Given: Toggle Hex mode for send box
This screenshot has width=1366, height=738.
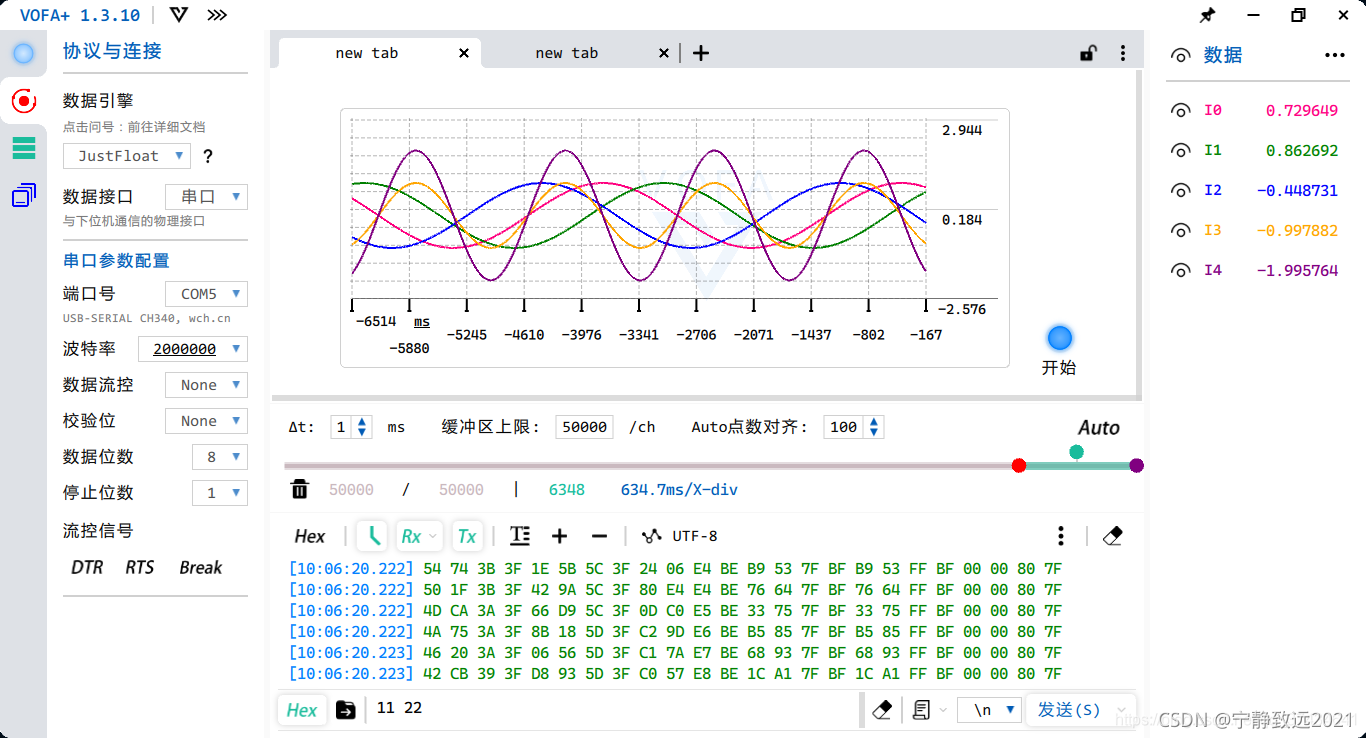Looking at the screenshot, I should point(301,709).
